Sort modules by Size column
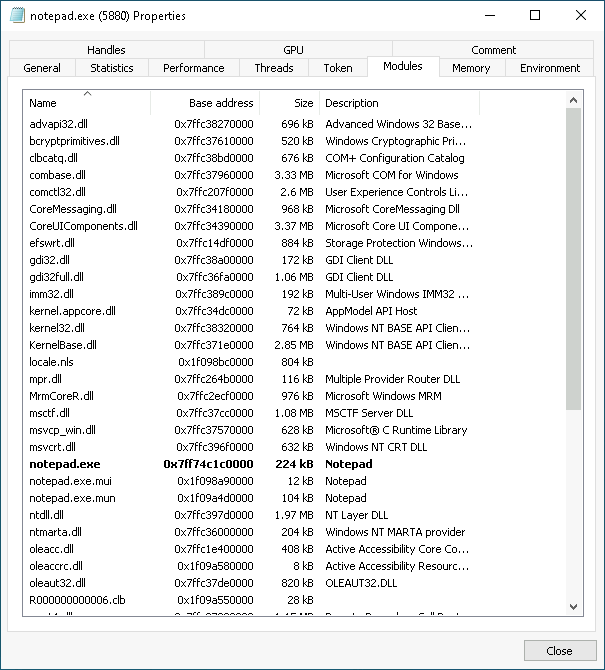Viewport: 605px width, 670px height. pos(289,103)
